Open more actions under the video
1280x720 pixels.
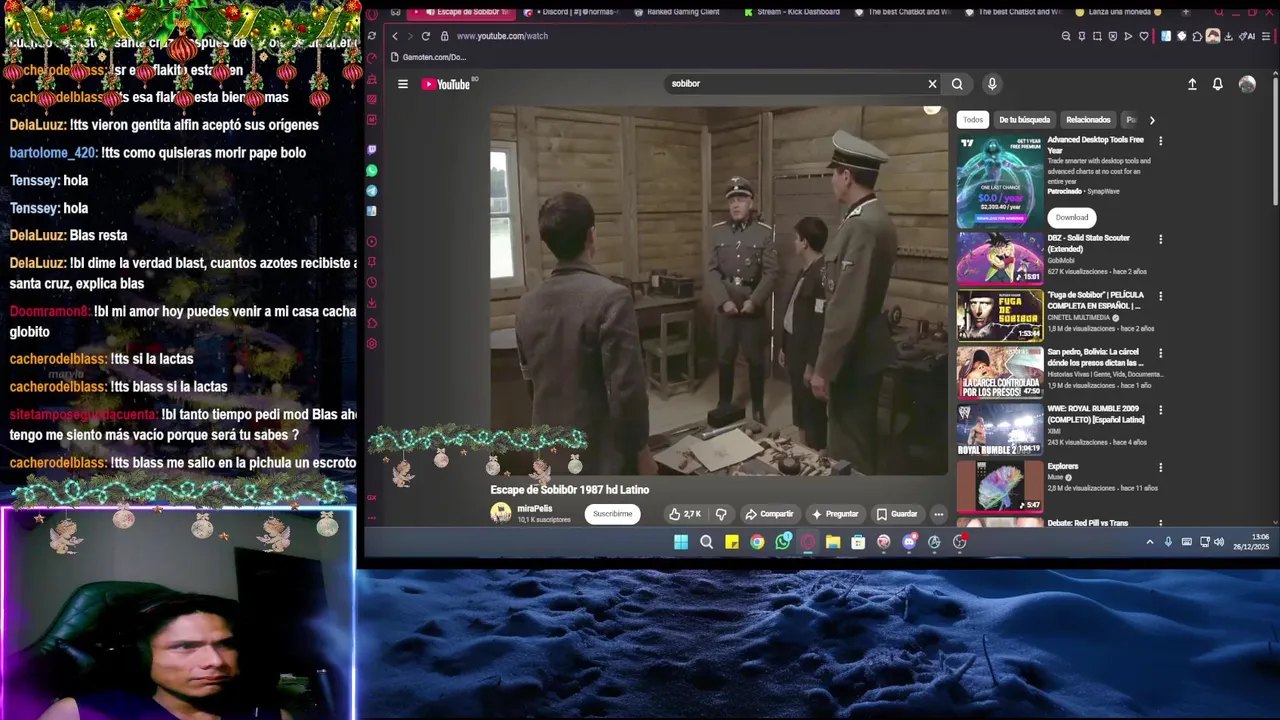coord(938,514)
